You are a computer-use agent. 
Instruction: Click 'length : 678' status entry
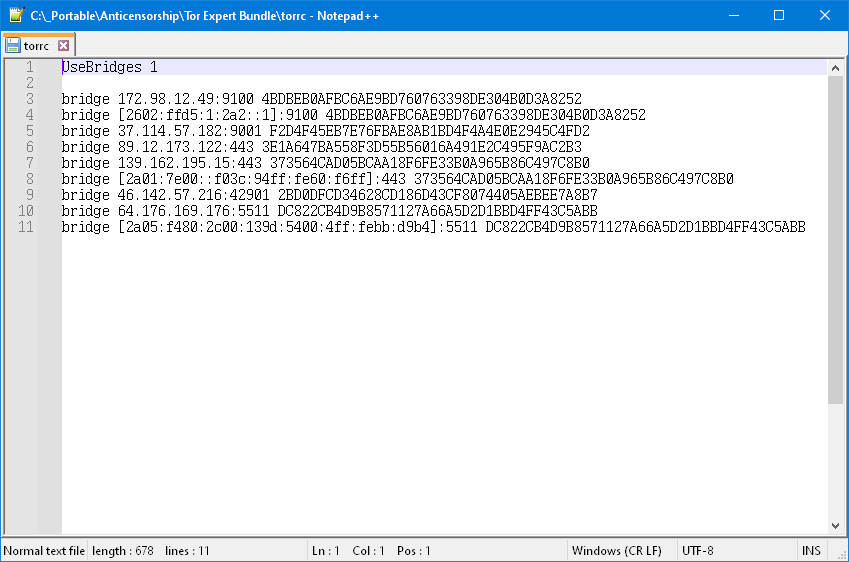click(x=122, y=551)
